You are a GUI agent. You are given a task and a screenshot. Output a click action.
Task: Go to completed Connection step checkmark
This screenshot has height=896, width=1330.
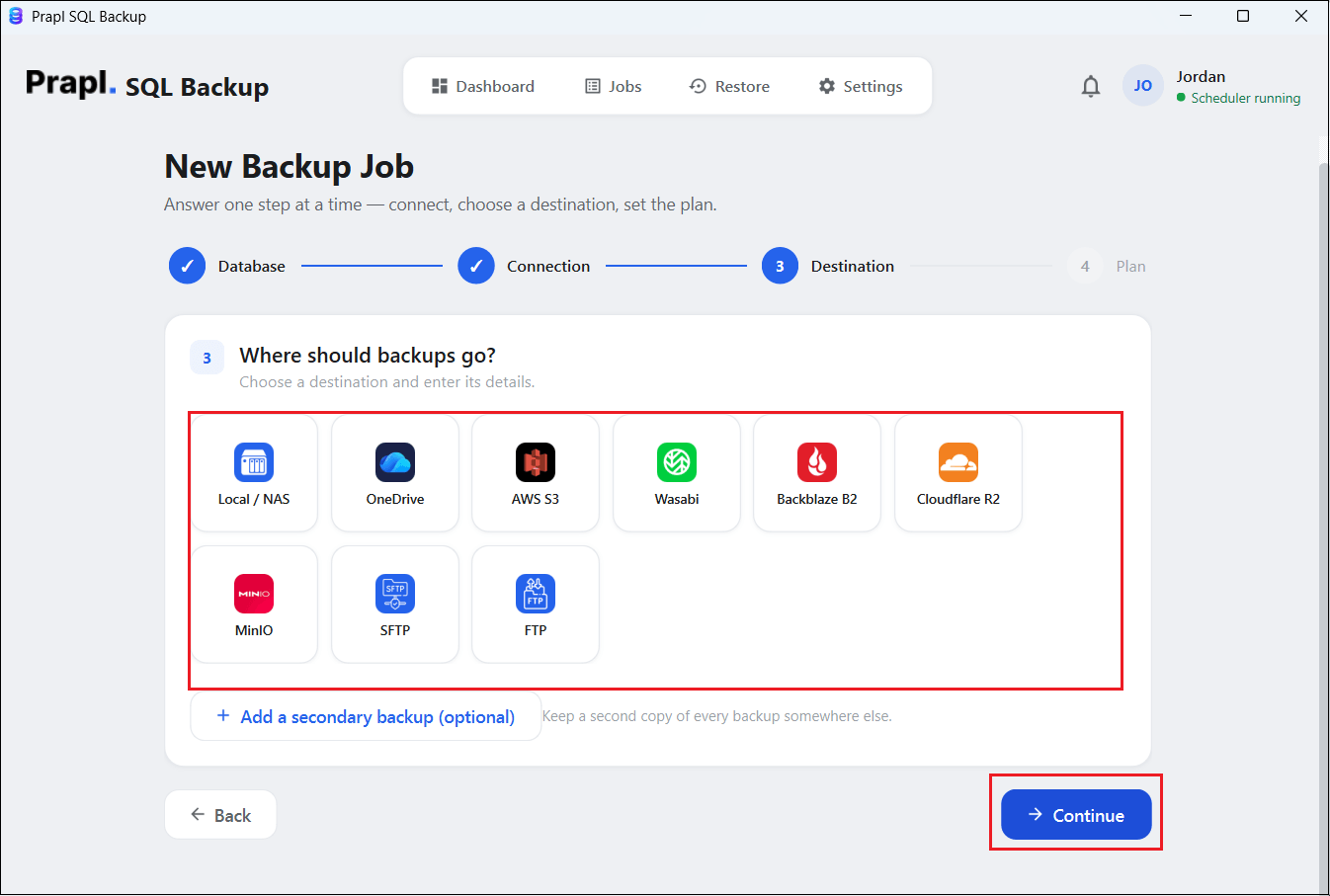click(476, 266)
